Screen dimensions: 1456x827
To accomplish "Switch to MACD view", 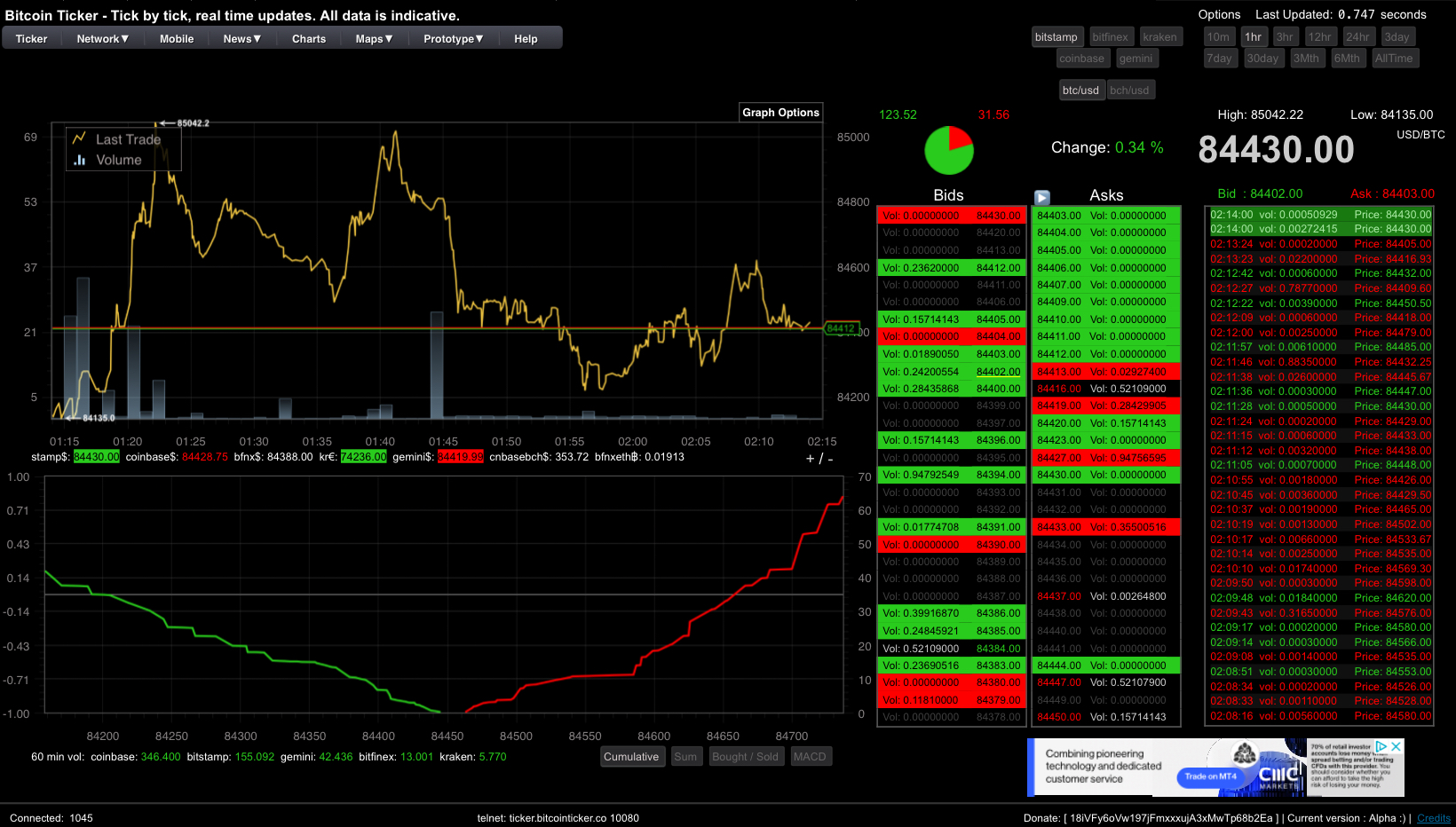I will coord(810,757).
